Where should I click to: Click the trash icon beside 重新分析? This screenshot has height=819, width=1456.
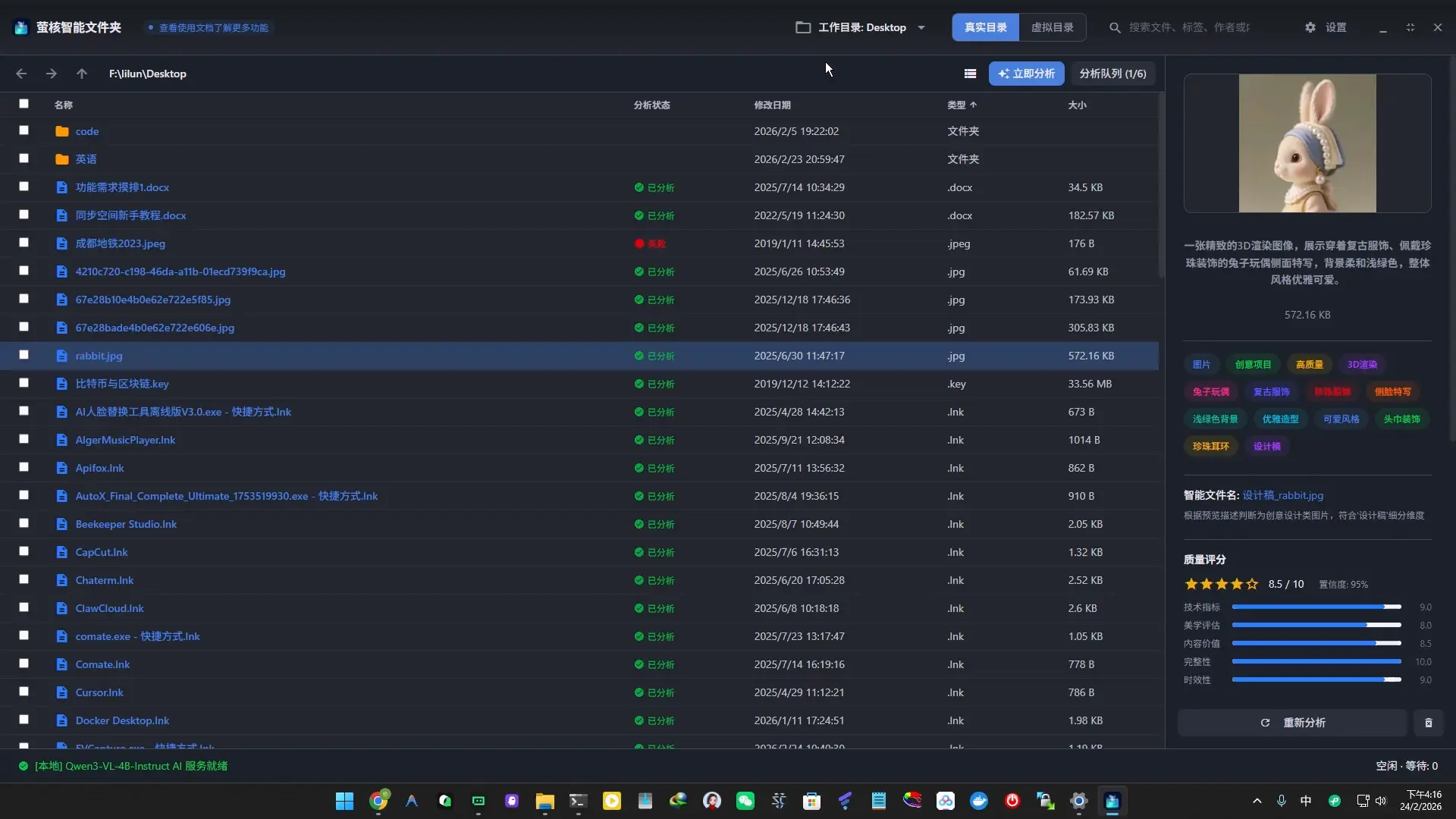[1428, 723]
